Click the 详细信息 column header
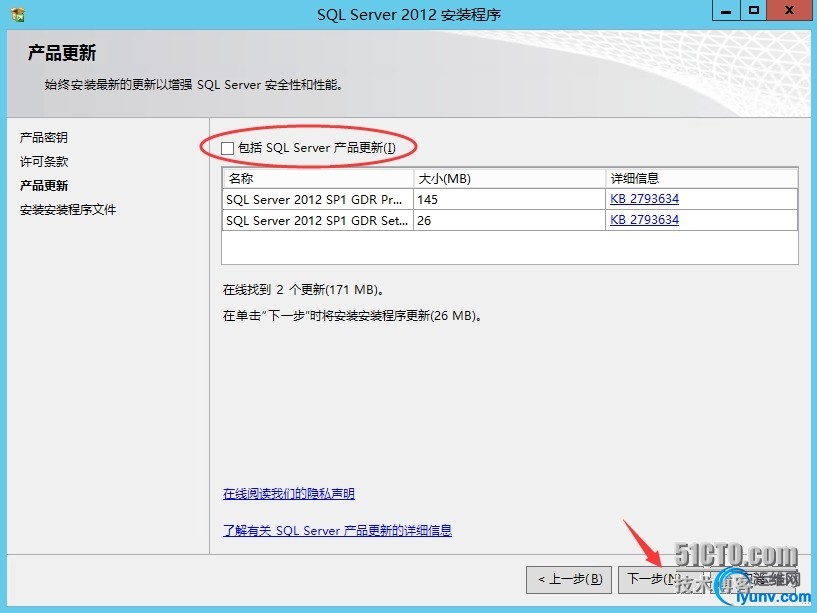This screenshot has width=817, height=613. (x=702, y=179)
